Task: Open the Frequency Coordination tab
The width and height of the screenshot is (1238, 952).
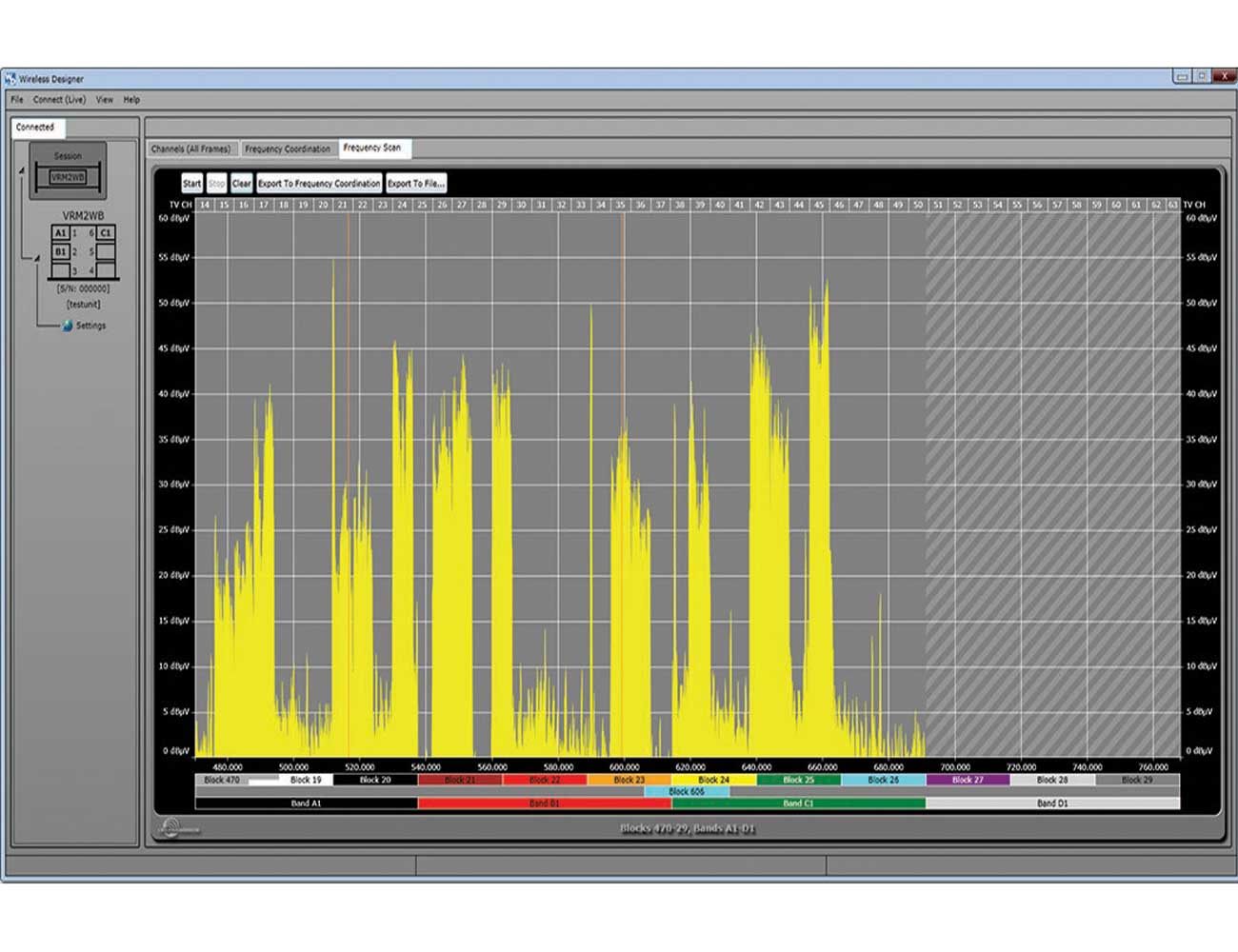Action: point(288,149)
